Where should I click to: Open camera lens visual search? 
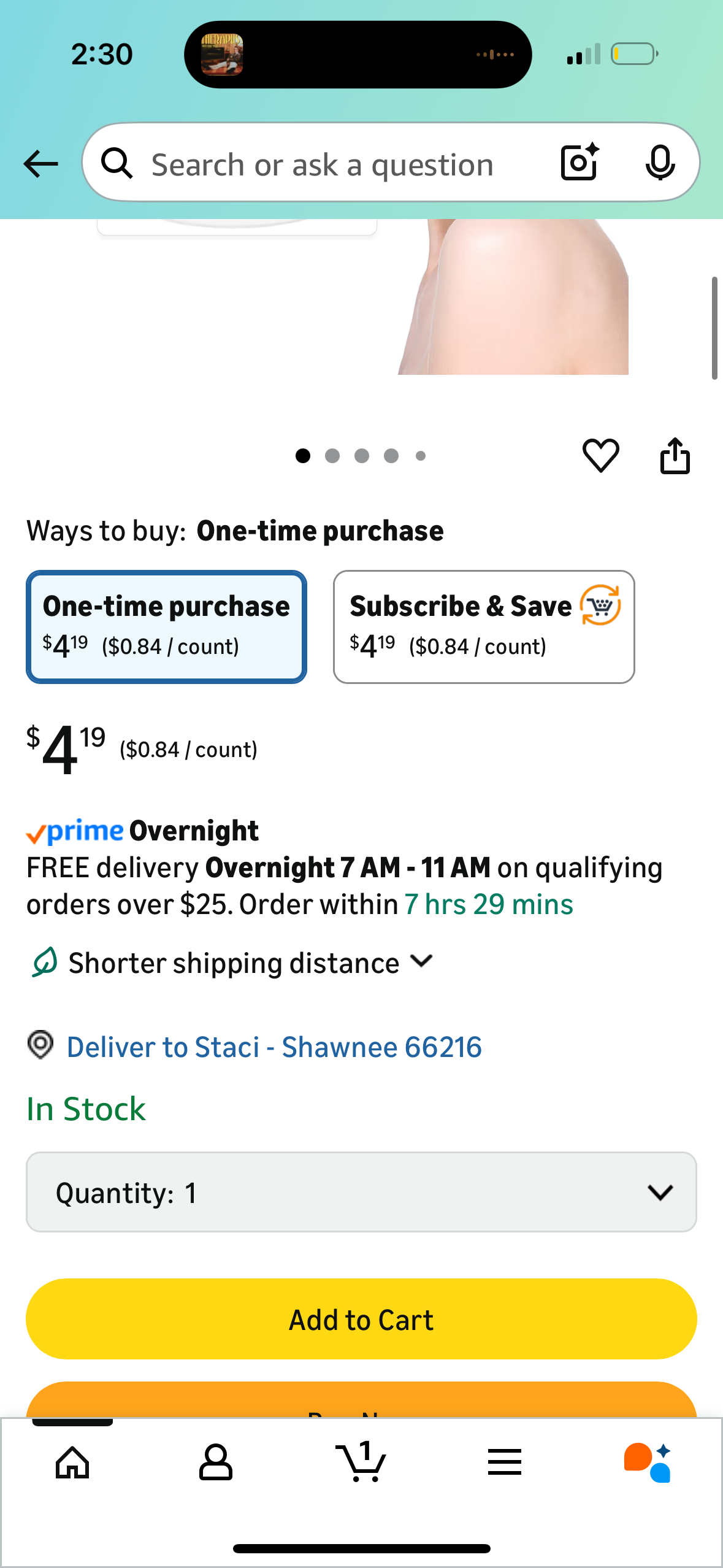(579, 163)
